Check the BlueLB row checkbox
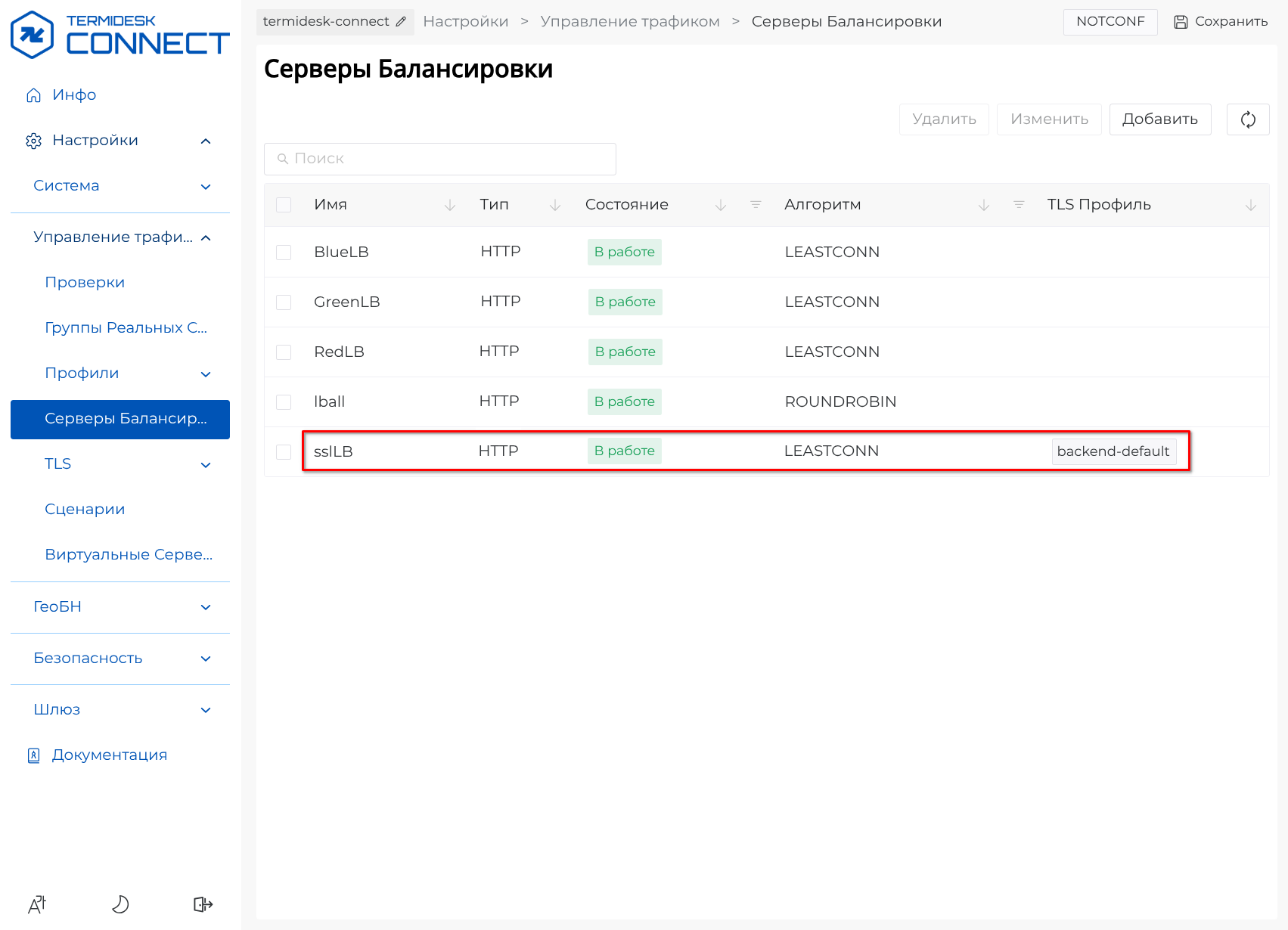This screenshot has height=930, width=1288. (284, 253)
